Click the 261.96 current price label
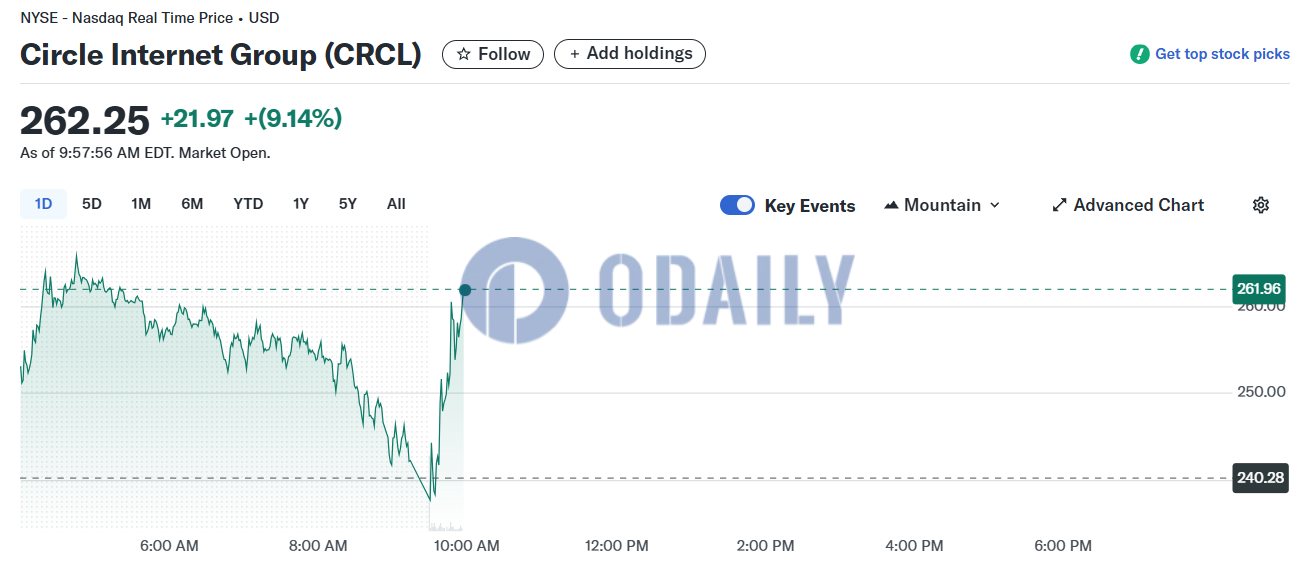Image resolution: width=1315 pixels, height=583 pixels. click(x=1259, y=289)
